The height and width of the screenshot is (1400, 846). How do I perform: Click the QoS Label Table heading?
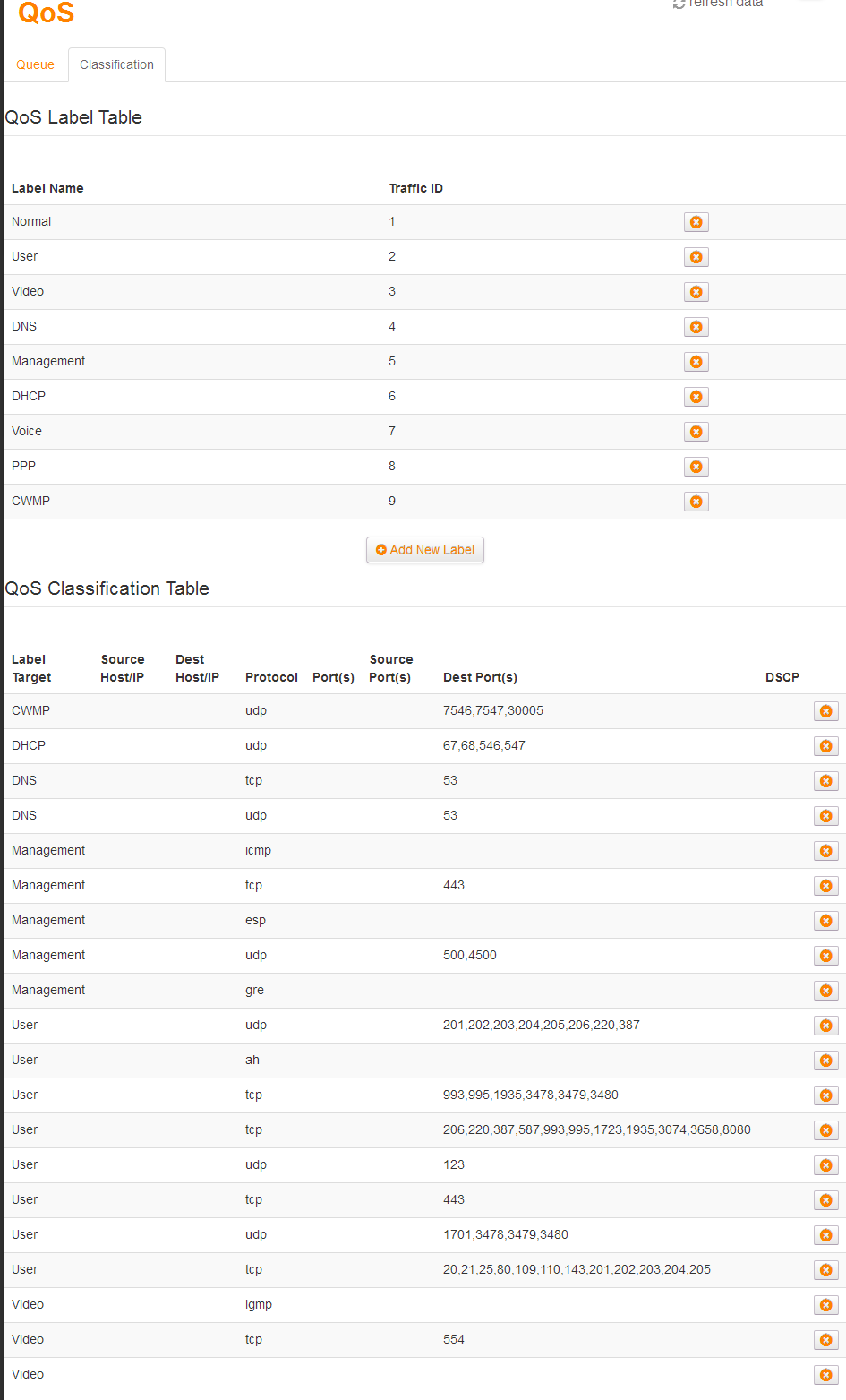(x=73, y=117)
